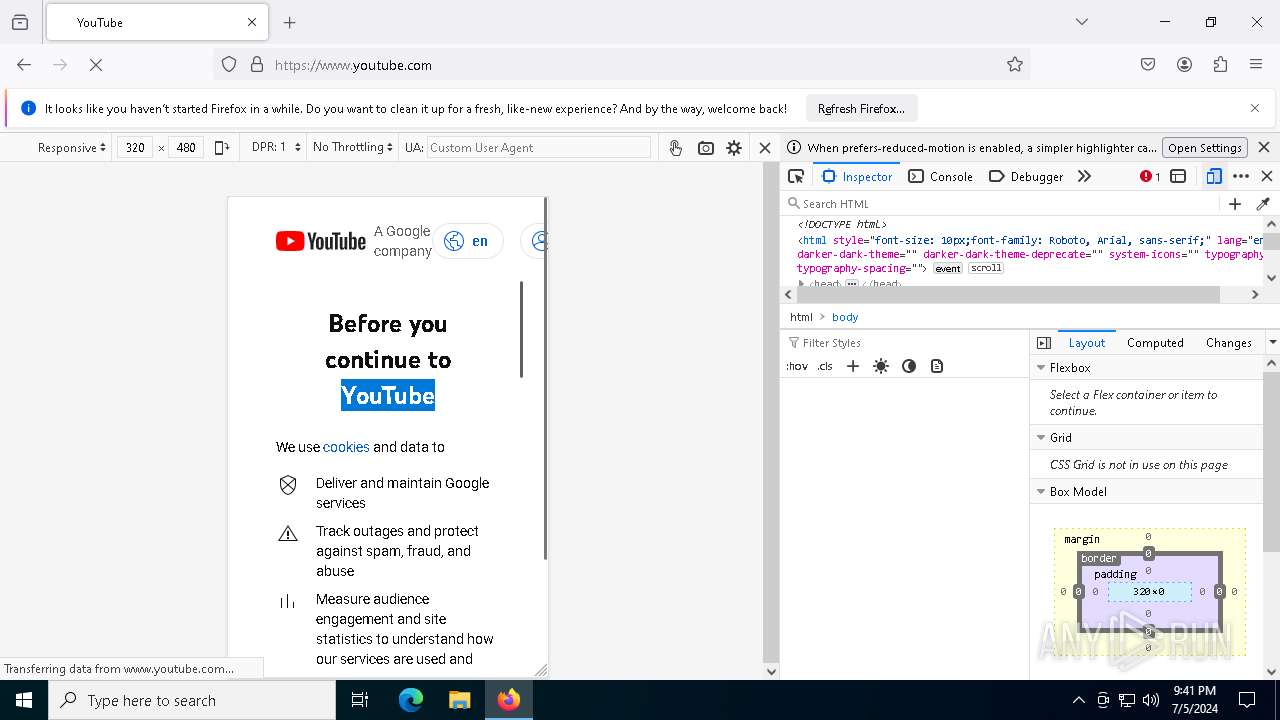Viewport: 1280px width, 720px height.
Task: Click the red error count indicator
Action: pos(1150,176)
